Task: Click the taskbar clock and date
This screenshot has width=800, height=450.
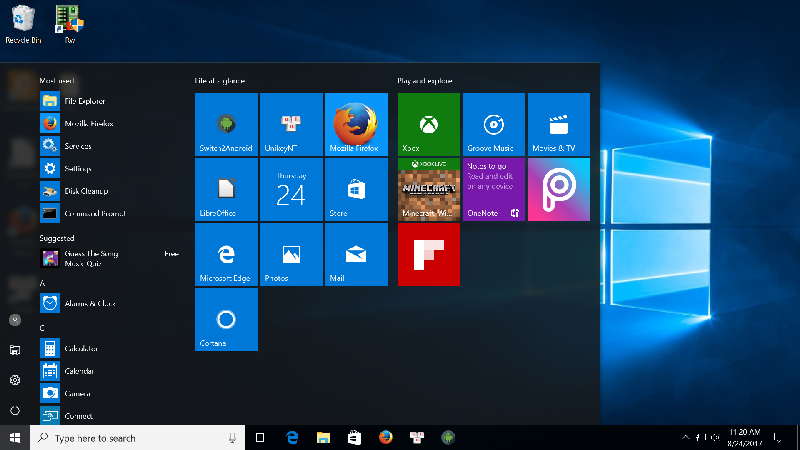Action: [x=744, y=438]
